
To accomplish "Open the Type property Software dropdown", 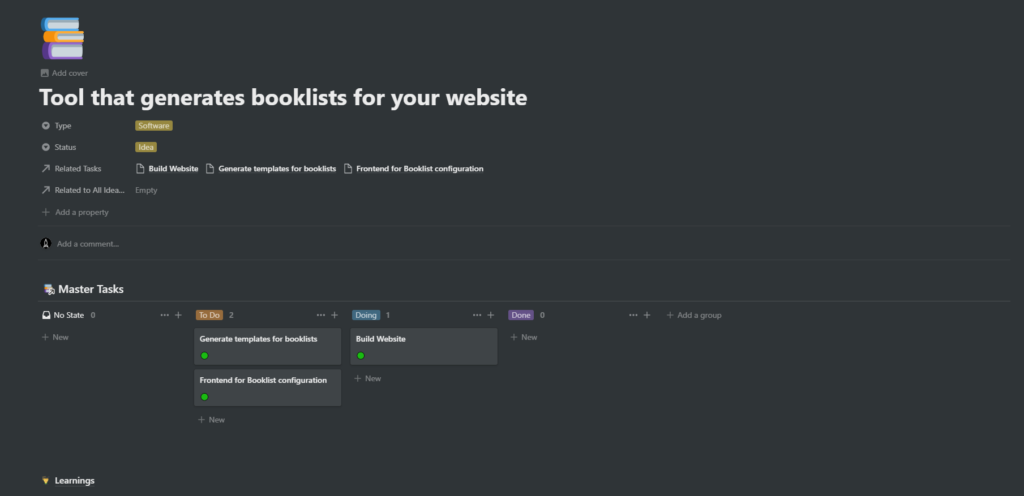I will click(x=154, y=126).
